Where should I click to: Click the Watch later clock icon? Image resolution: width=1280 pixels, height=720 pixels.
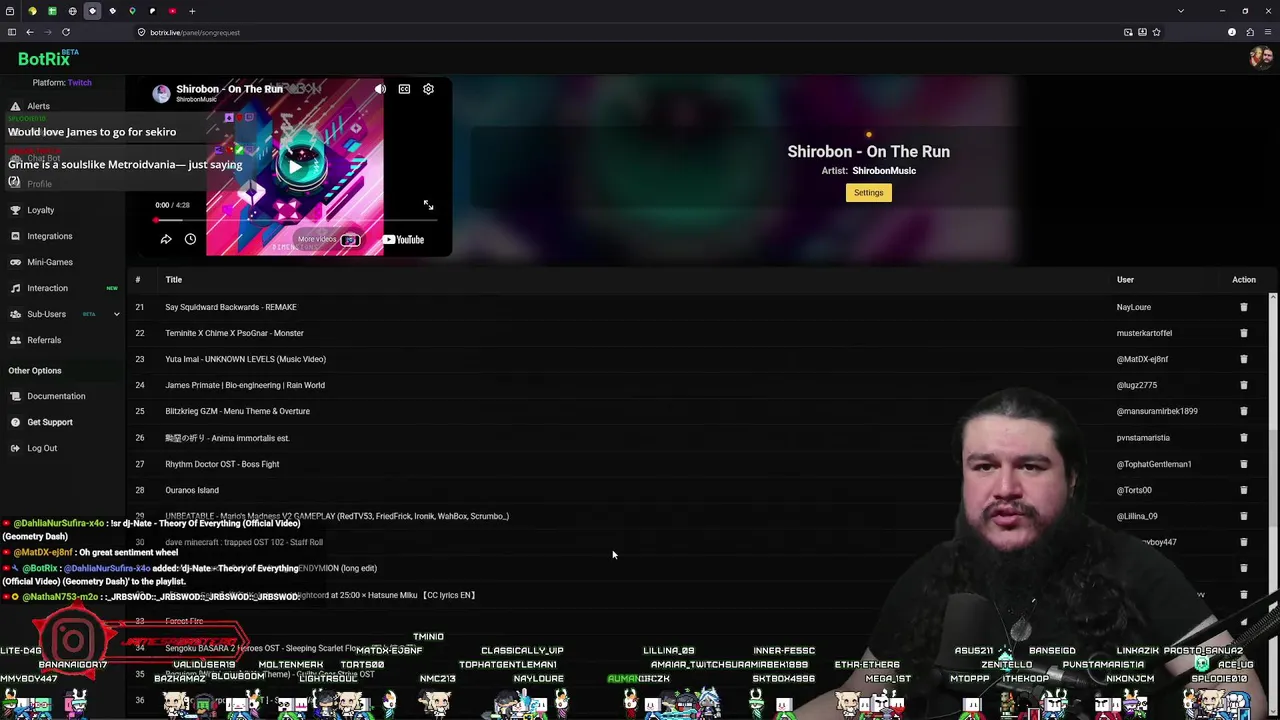coord(190,239)
